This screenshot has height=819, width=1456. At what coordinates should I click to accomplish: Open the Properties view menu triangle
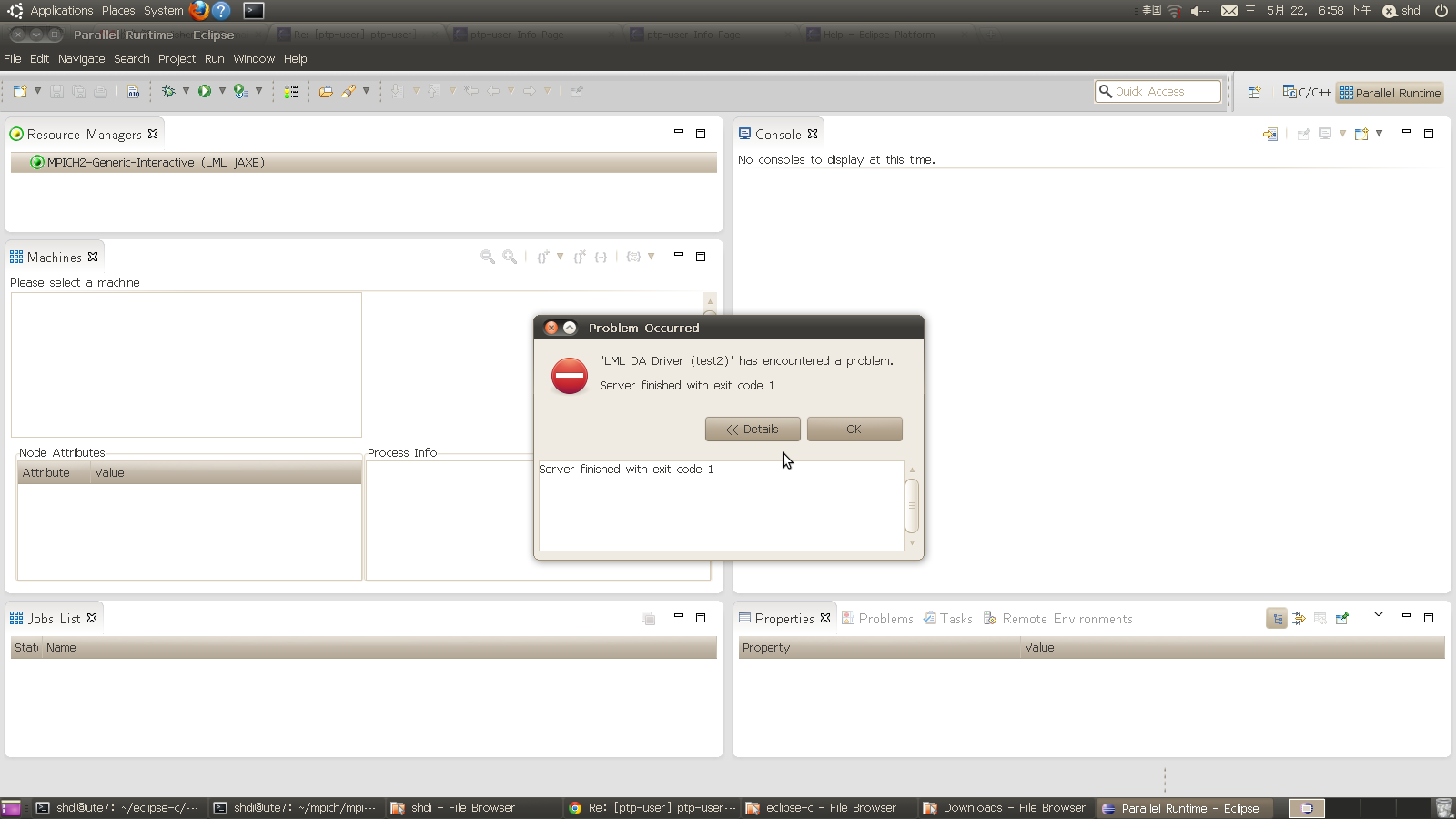1379,614
